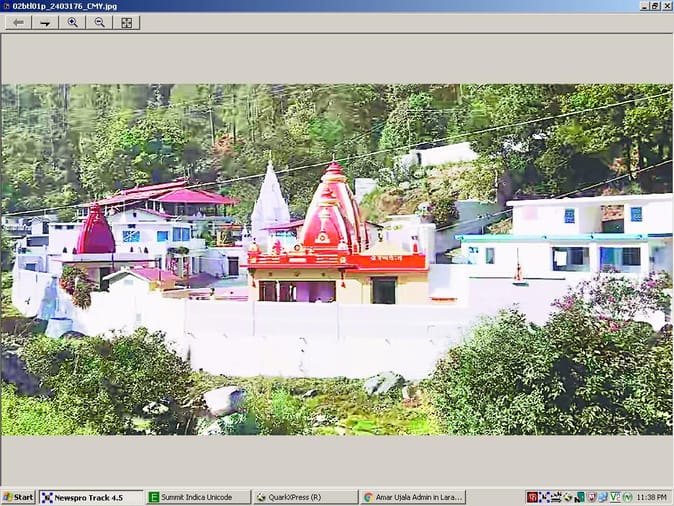Click the title bar of 02btl01p_2403176_CMY.jpg
The height and width of the screenshot is (506, 674).
300,6
